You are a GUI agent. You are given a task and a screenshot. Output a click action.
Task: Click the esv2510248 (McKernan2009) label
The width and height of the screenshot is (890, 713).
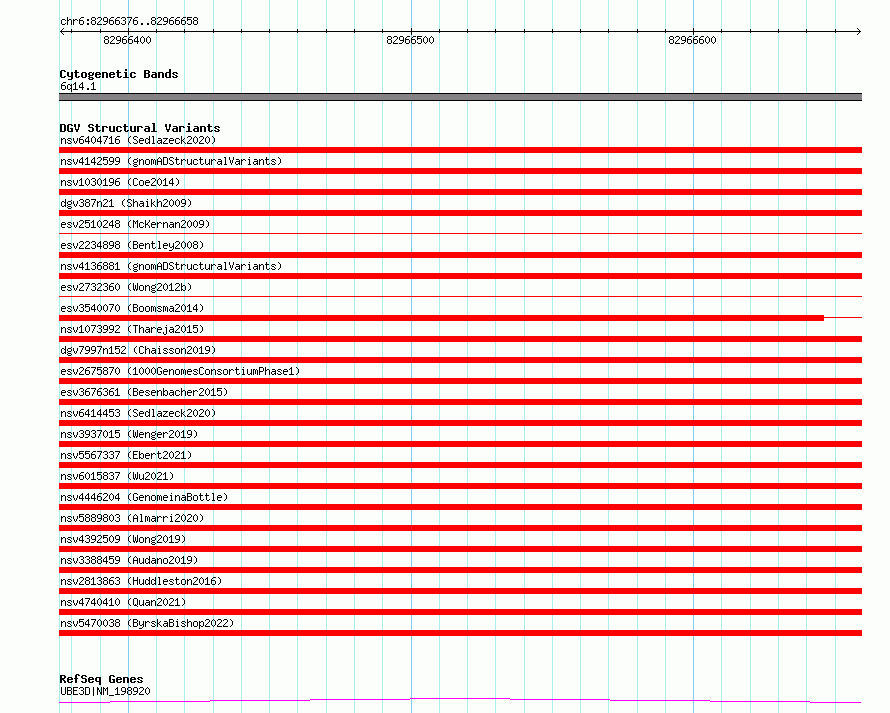click(x=135, y=224)
